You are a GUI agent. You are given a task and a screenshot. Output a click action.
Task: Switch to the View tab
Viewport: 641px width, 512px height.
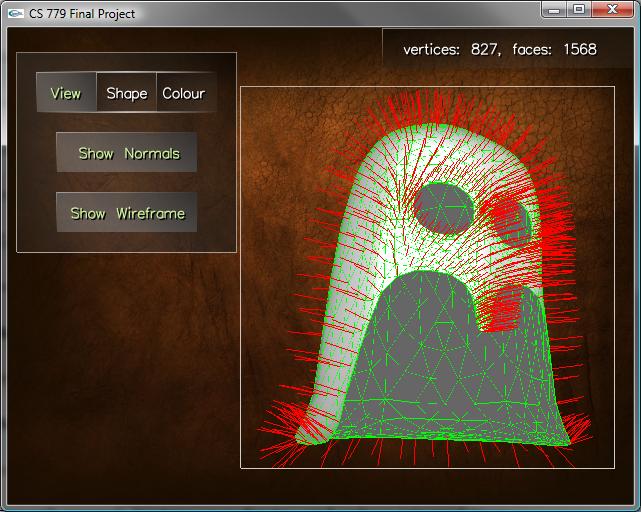[66, 93]
